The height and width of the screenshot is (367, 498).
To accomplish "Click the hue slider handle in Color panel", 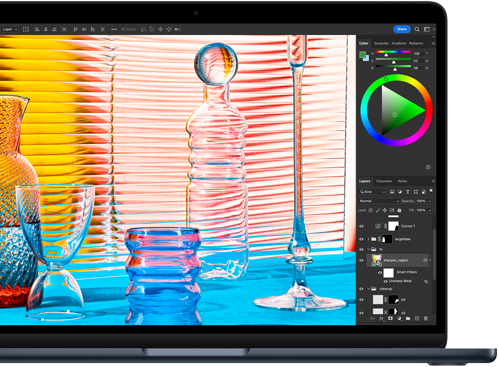I will click(386, 55).
